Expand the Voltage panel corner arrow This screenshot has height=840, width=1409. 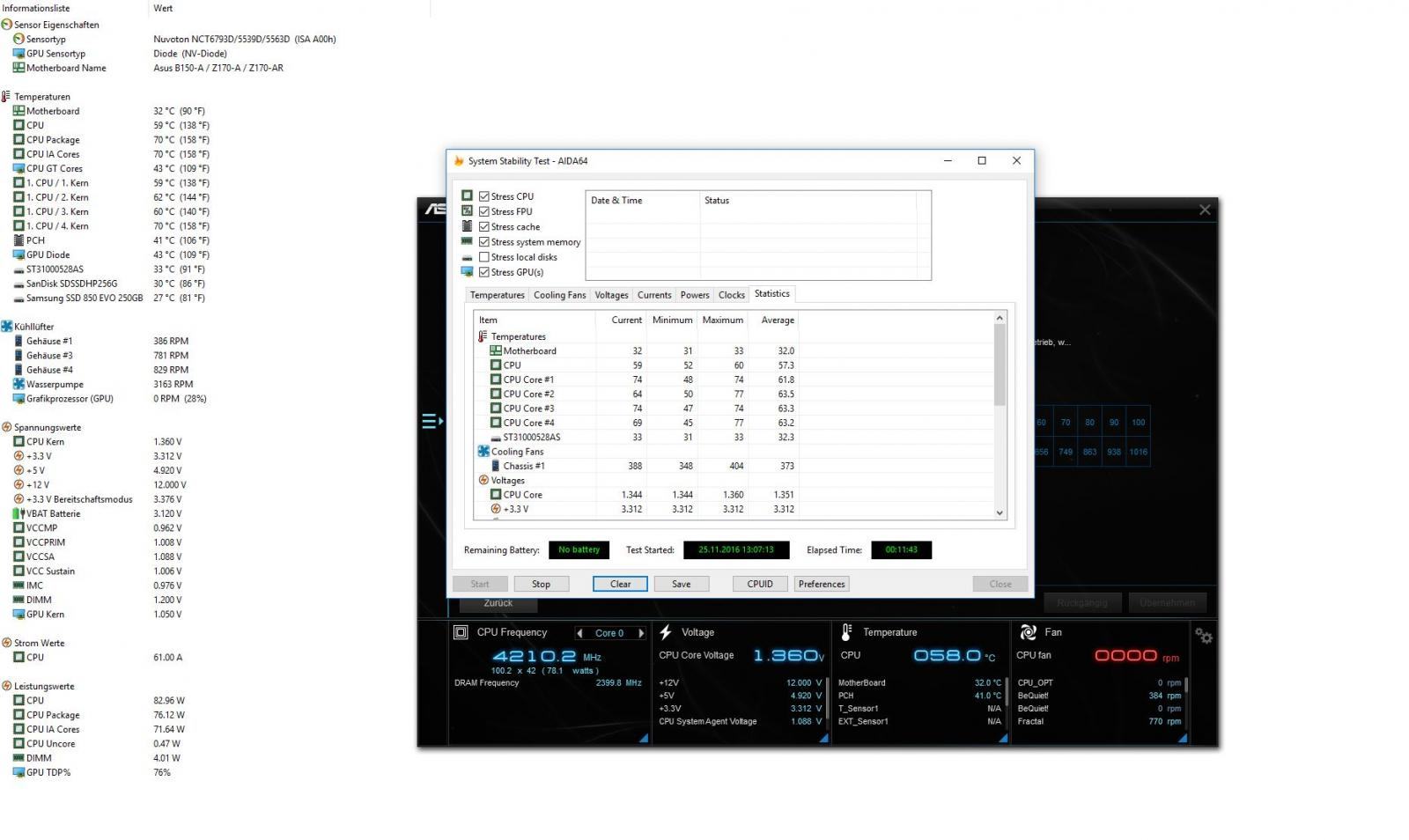pos(823,738)
